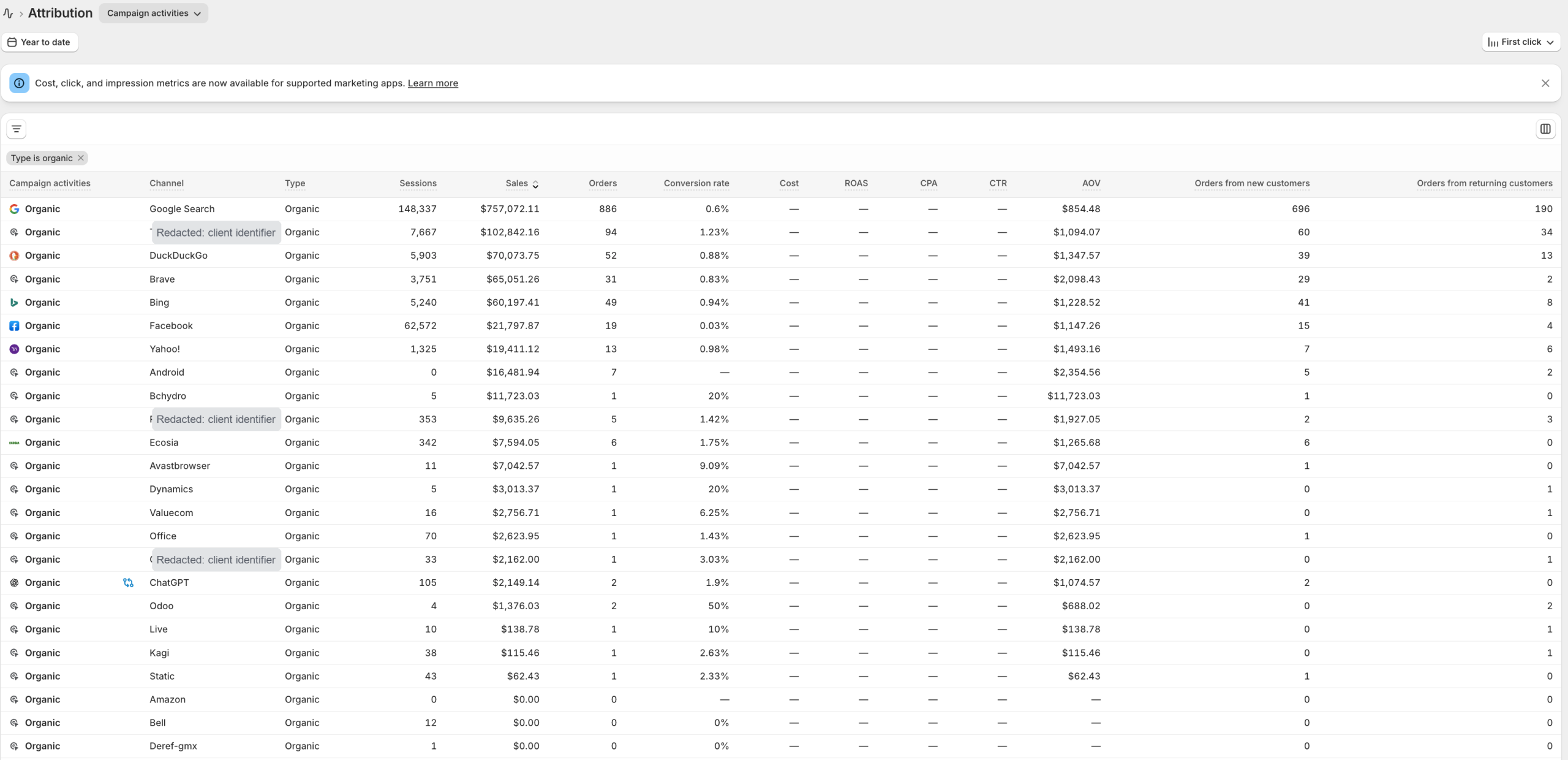Toggle Sales column sort arrow

pyautogui.click(x=535, y=184)
